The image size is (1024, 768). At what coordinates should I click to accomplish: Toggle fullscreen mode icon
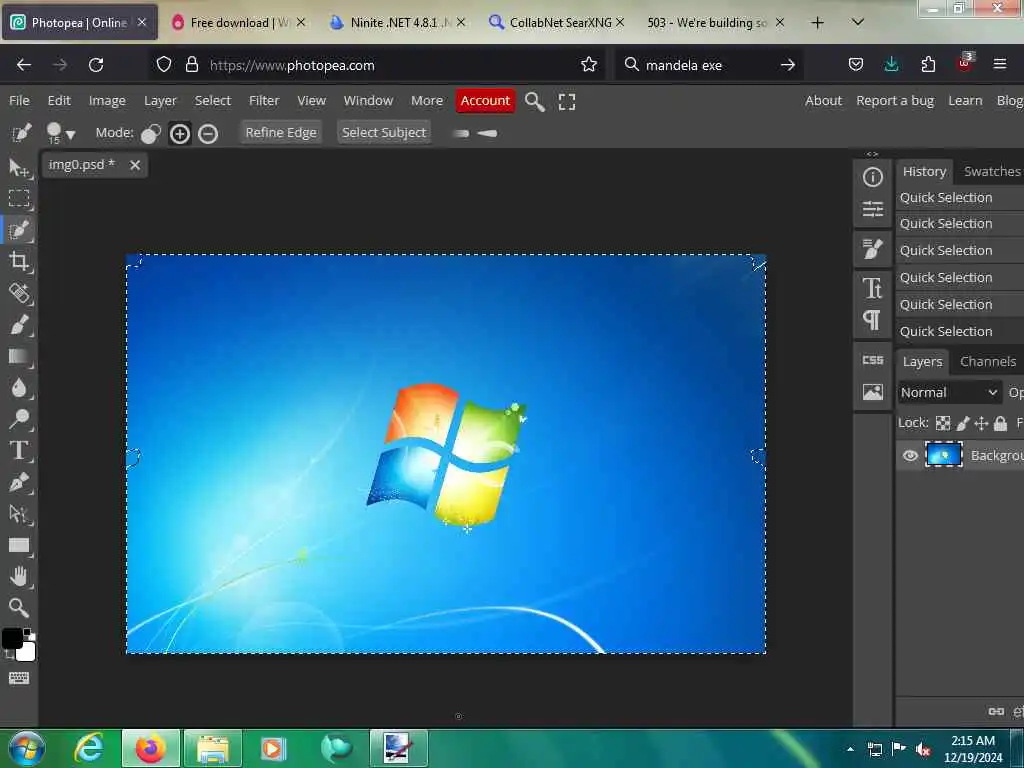point(567,102)
